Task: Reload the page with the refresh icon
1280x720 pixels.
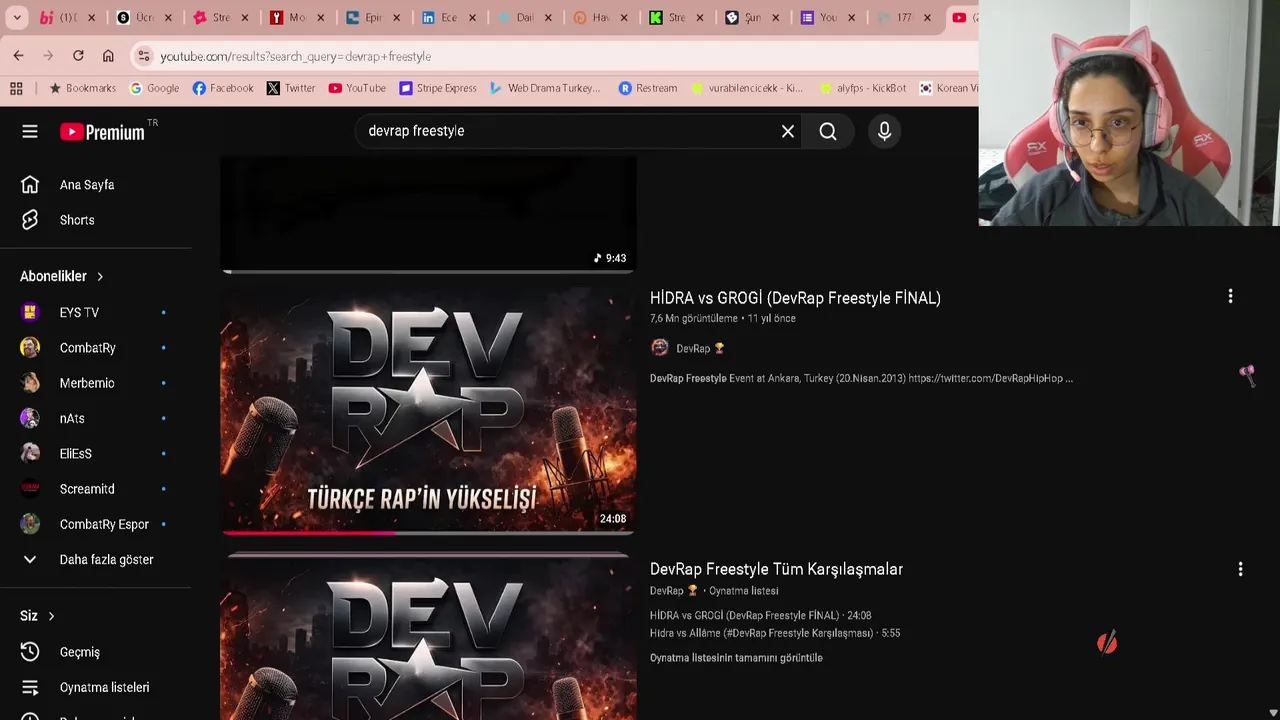Action: [78, 56]
